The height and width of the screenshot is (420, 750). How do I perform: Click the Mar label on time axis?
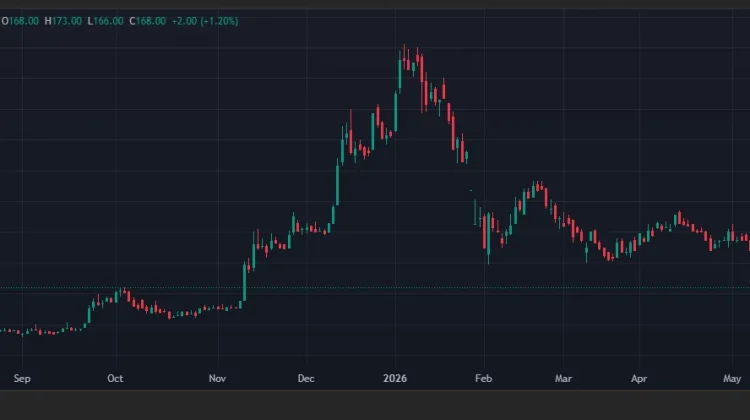[563, 378]
